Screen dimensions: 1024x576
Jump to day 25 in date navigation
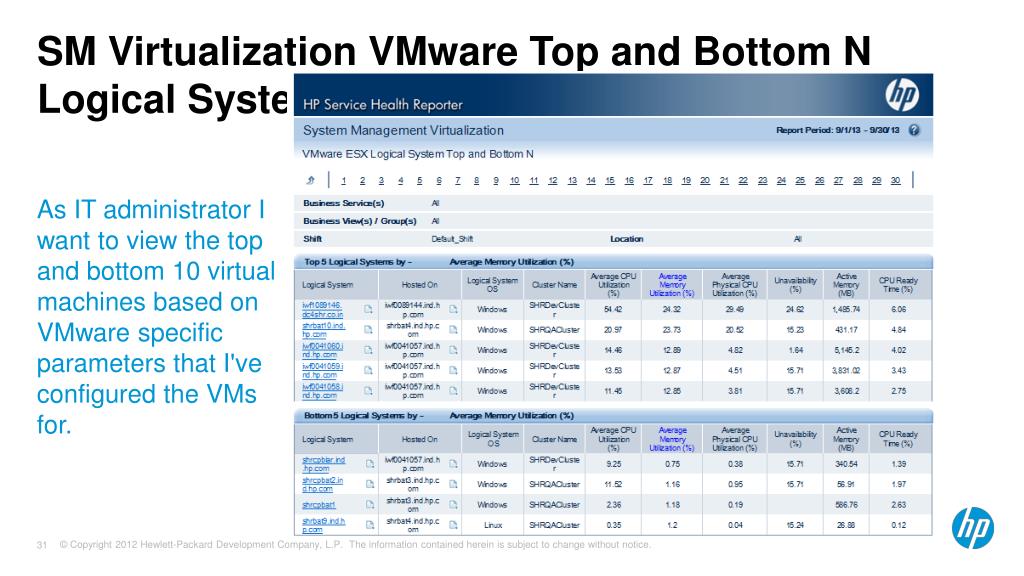tap(800, 181)
